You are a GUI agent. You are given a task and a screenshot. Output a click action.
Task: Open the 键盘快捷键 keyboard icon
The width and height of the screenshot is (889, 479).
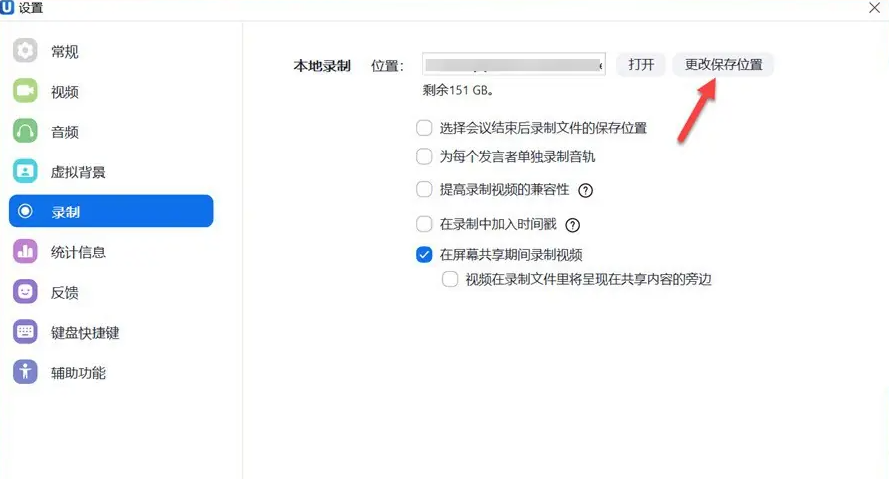click(25, 332)
